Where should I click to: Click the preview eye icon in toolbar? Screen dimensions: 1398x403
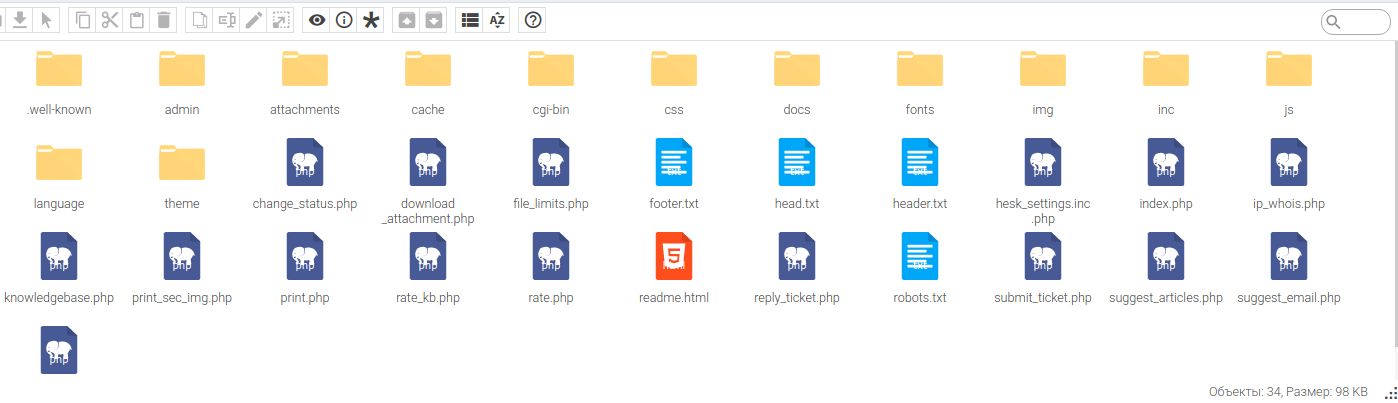coord(317,20)
